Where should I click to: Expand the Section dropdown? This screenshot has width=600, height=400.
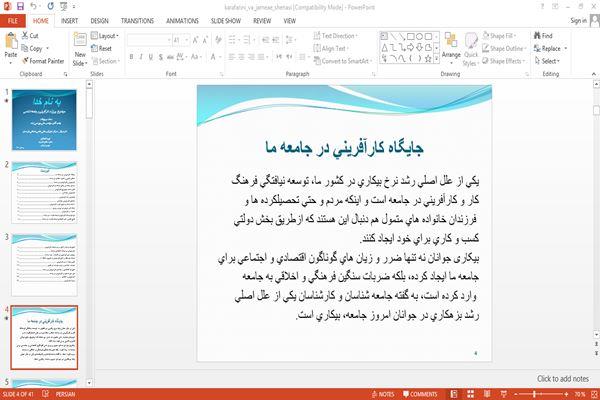click(106, 61)
